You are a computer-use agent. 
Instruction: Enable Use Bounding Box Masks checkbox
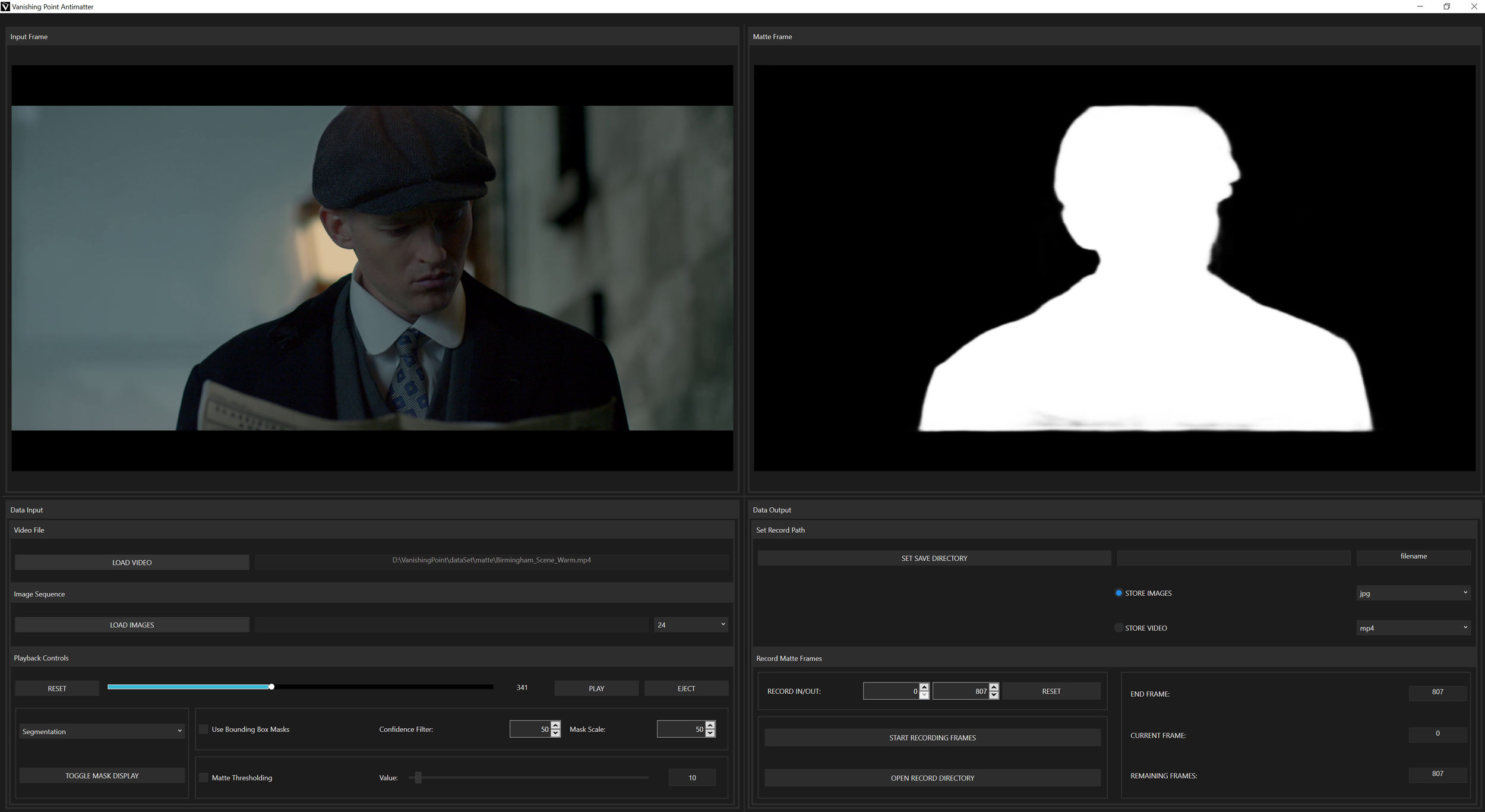[204, 729]
